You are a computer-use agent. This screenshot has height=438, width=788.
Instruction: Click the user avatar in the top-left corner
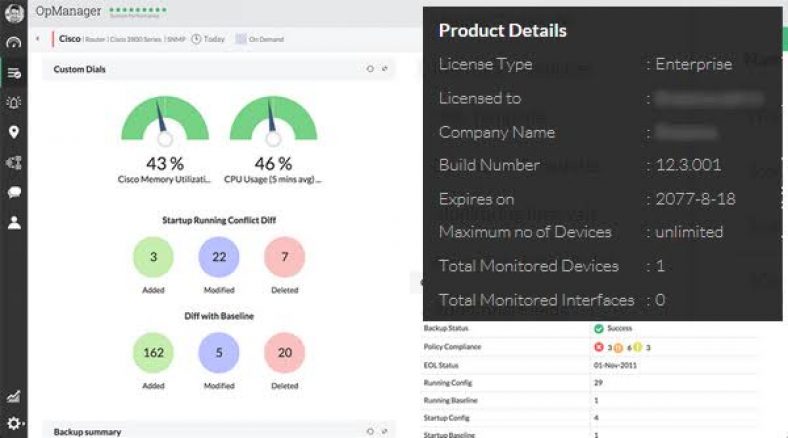click(14, 15)
